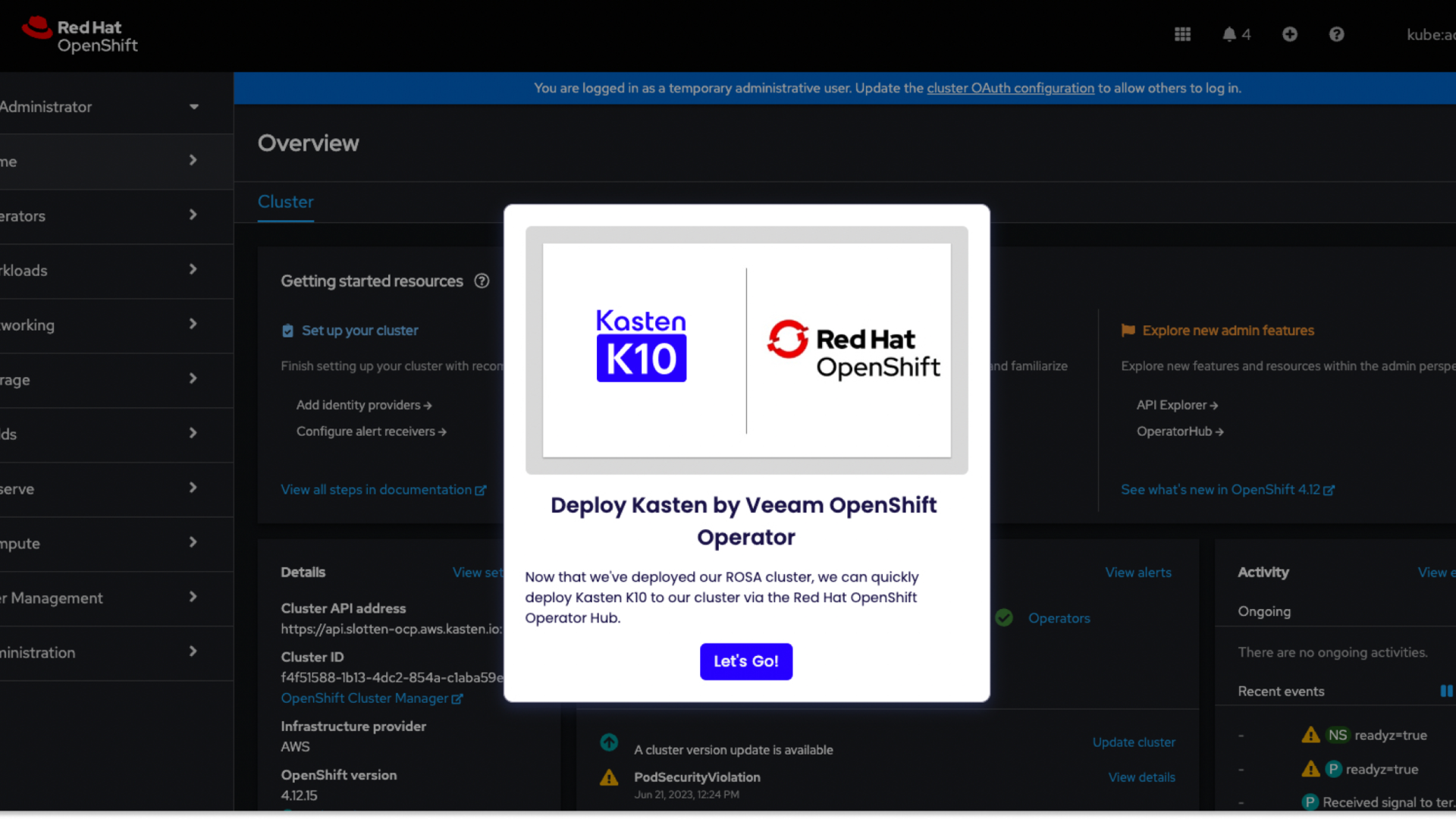The width and height of the screenshot is (1456, 819).
Task: Click the PodSecurityViolation warning icon
Action: click(609, 778)
